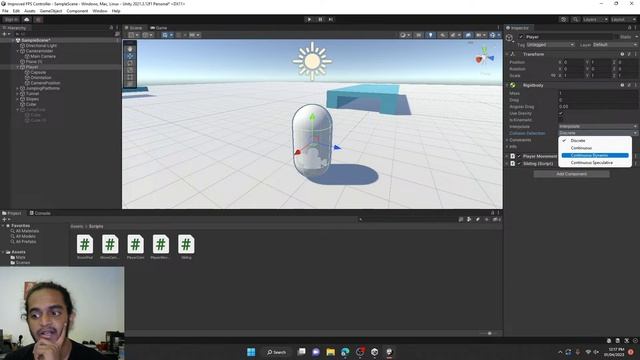Toggle the constrained proportions link for Scale
640x360 pixels.
tap(553, 76)
